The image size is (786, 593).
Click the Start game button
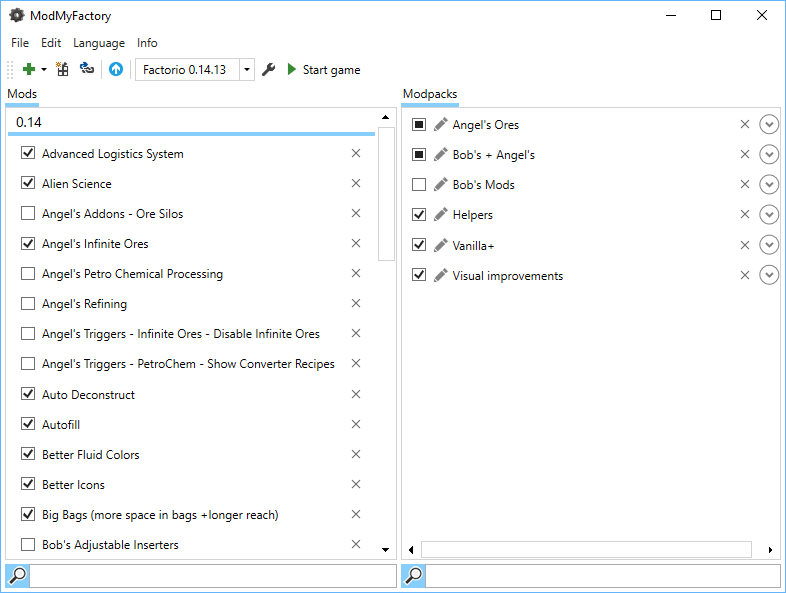pos(324,70)
